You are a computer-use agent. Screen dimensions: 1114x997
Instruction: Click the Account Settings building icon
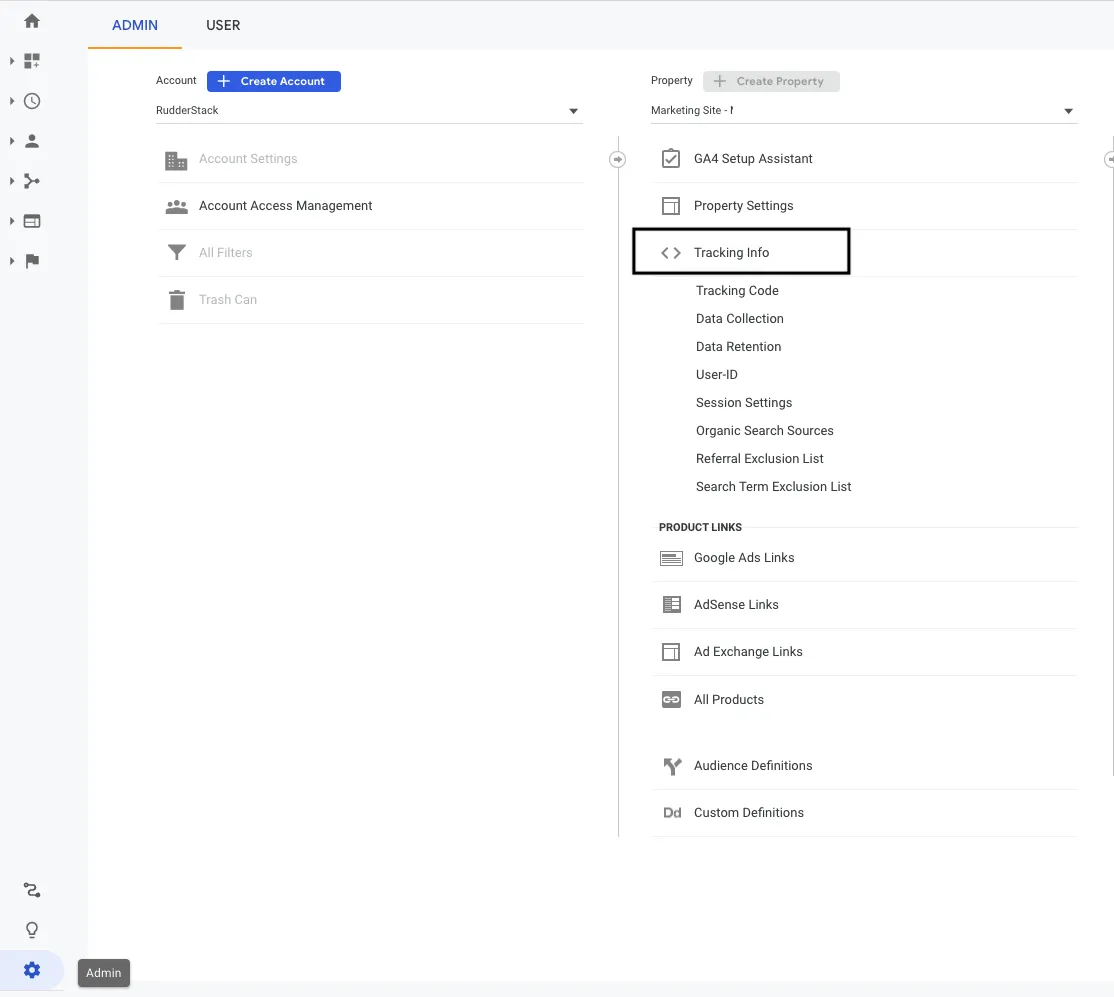click(x=176, y=161)
